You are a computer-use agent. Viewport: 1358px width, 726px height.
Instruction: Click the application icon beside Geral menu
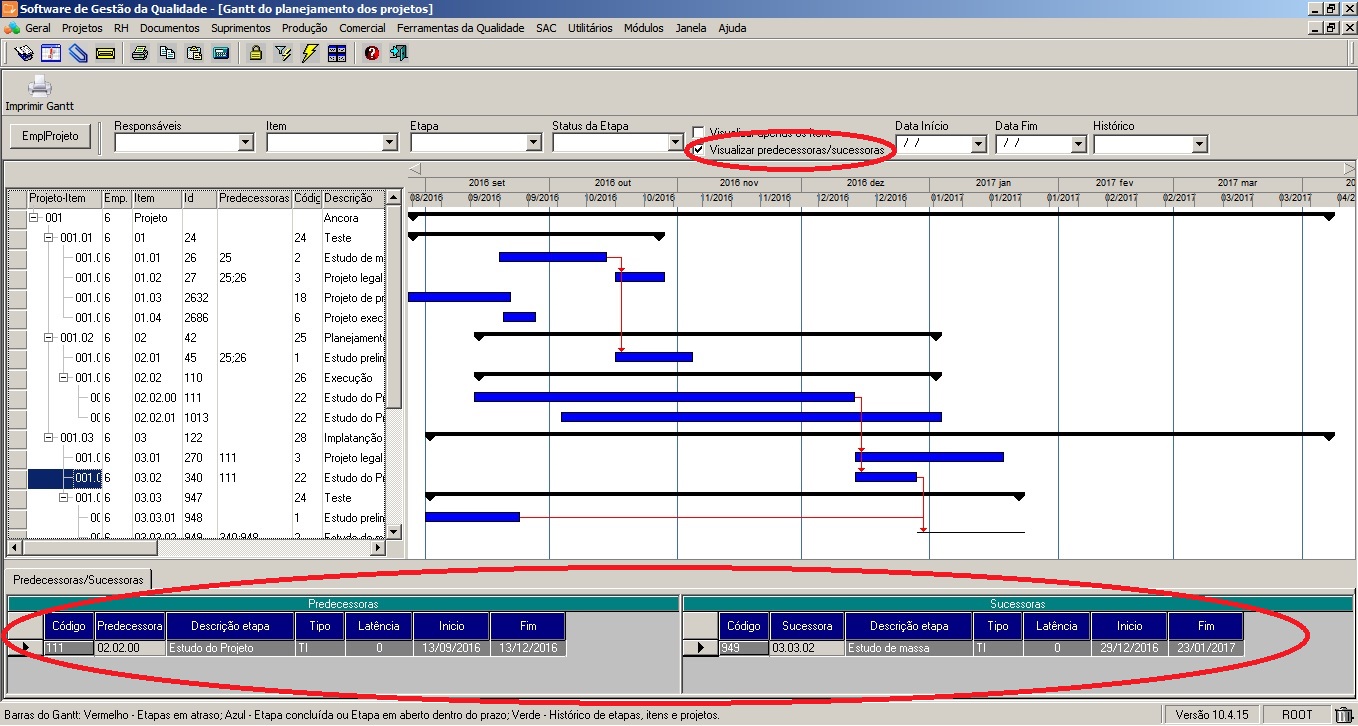(12, 28)
